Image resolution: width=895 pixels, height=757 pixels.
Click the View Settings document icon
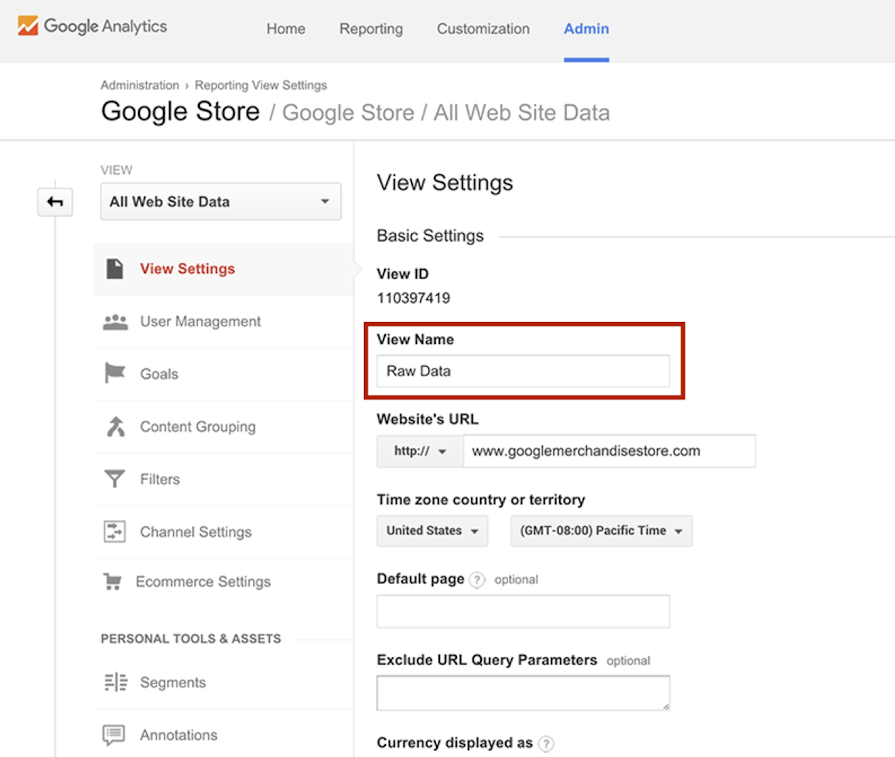(x=115, y=268)
